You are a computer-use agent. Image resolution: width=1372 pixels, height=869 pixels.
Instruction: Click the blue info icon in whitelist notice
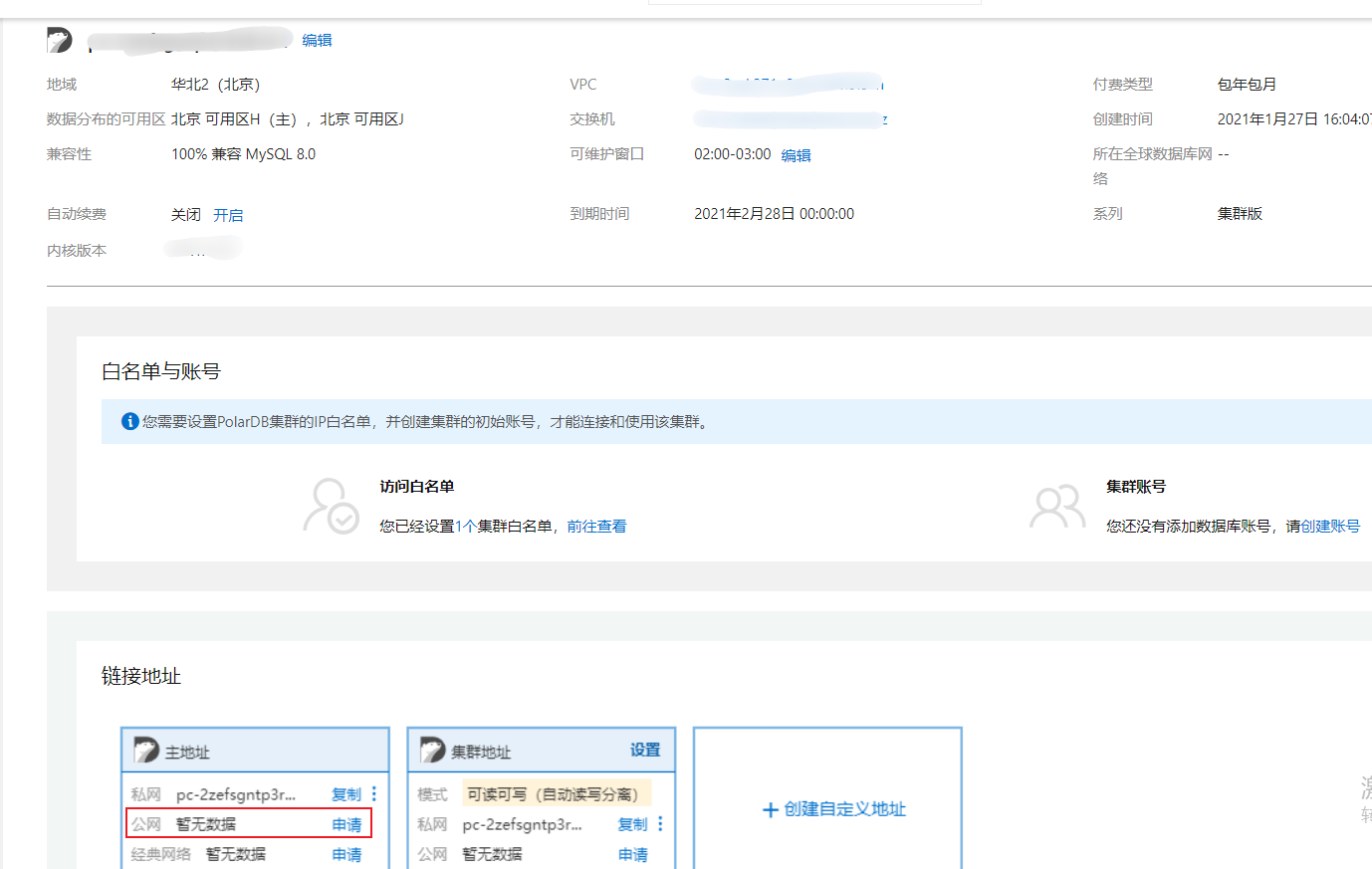(129, 421)
